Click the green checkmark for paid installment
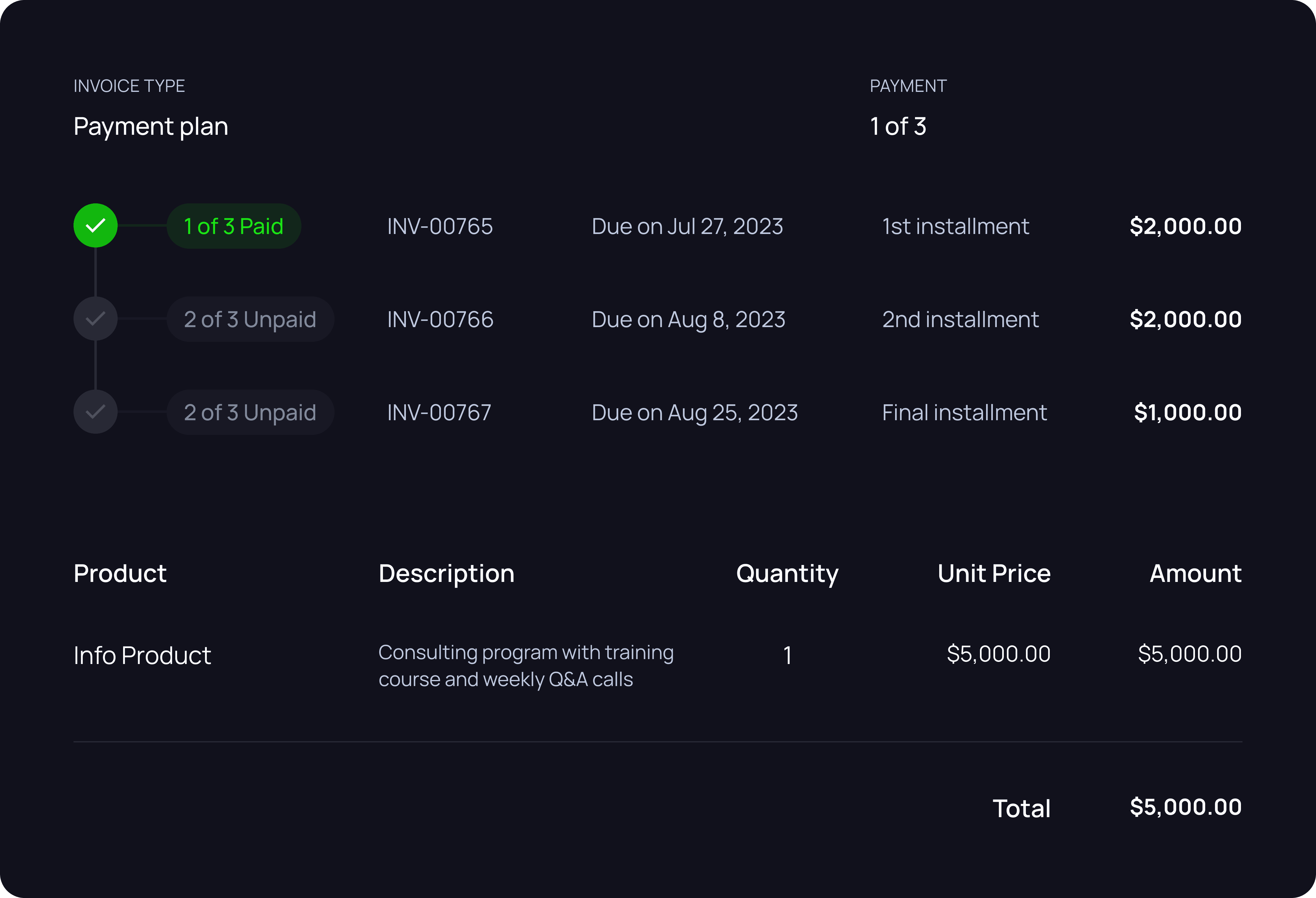This screenshot has width=1316, height=898. [95, 225]
